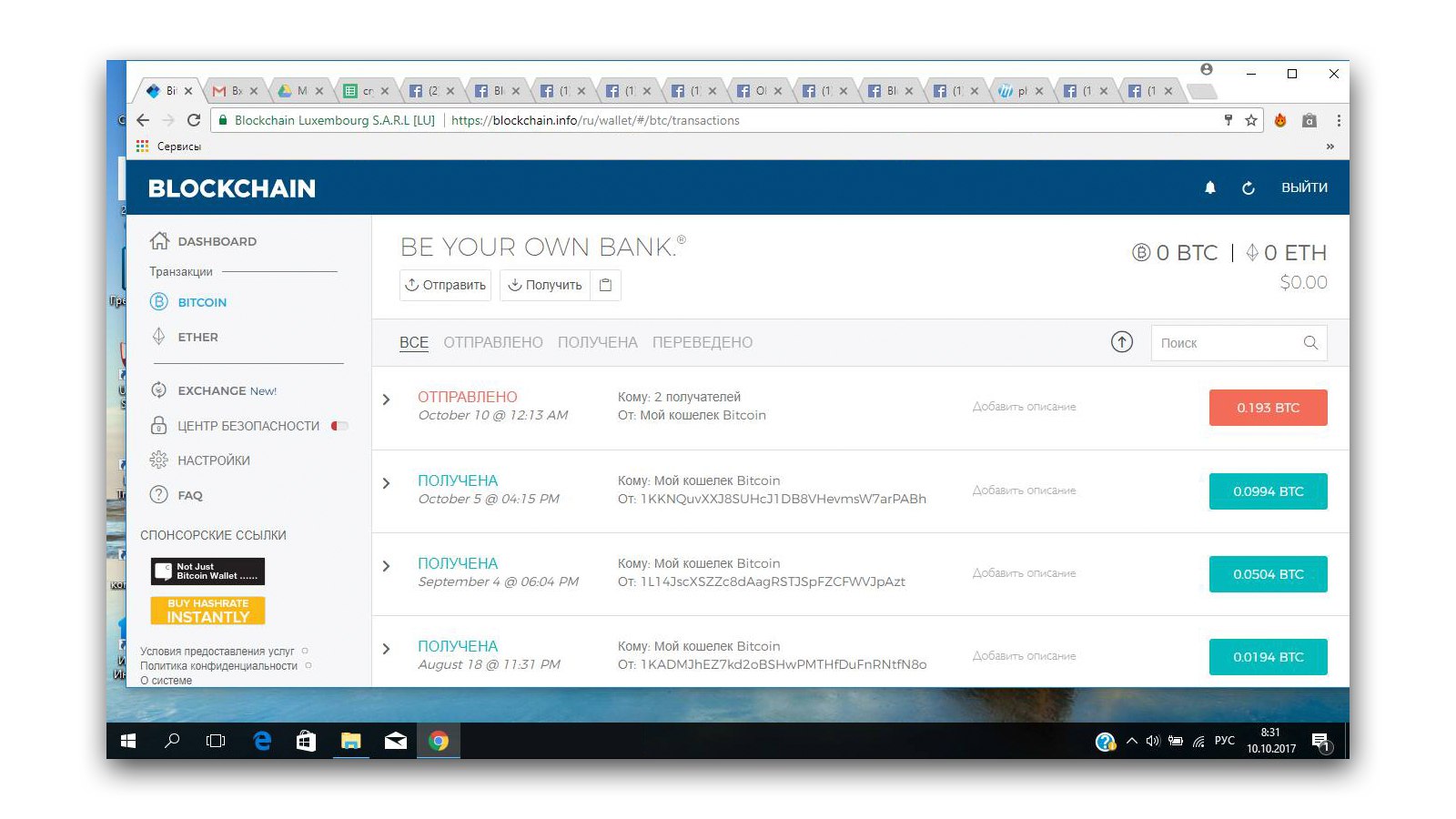This screenshot has height=819, width=1456.
Task: Add description to October 10 transaction
Action: [1024, 407]
